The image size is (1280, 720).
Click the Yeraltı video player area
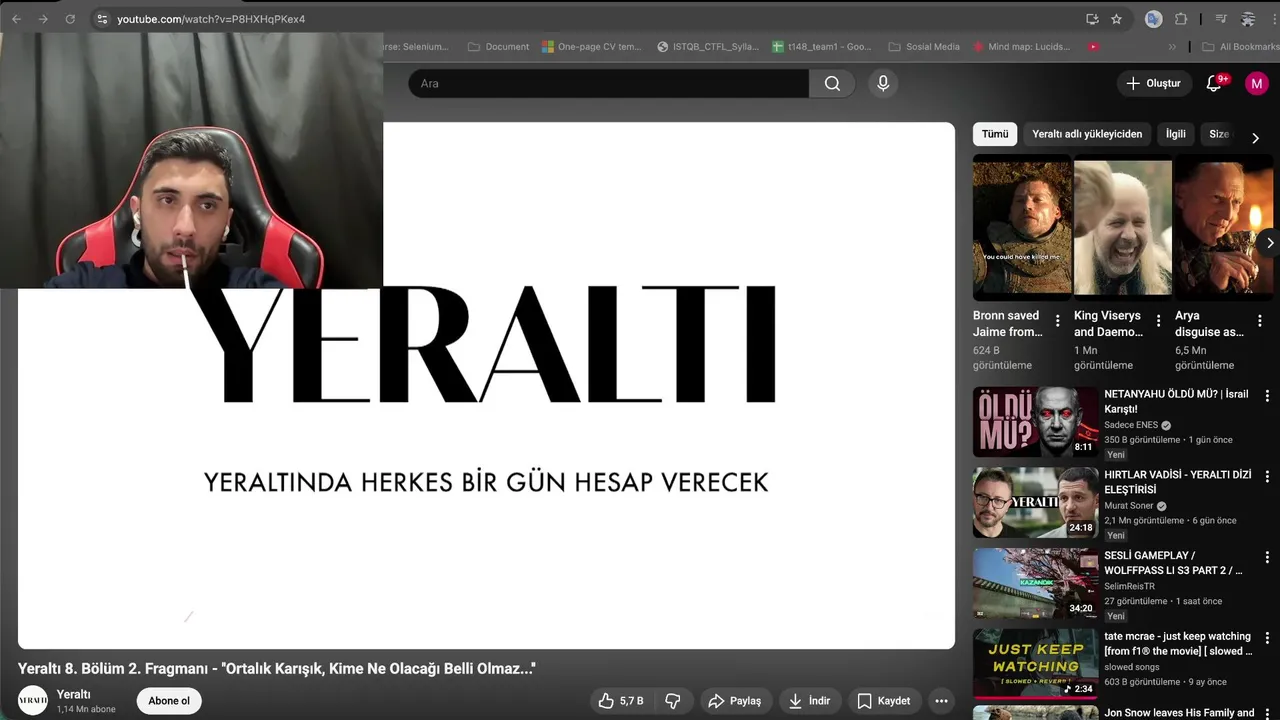pyautogui.click(x=486, y=385)
